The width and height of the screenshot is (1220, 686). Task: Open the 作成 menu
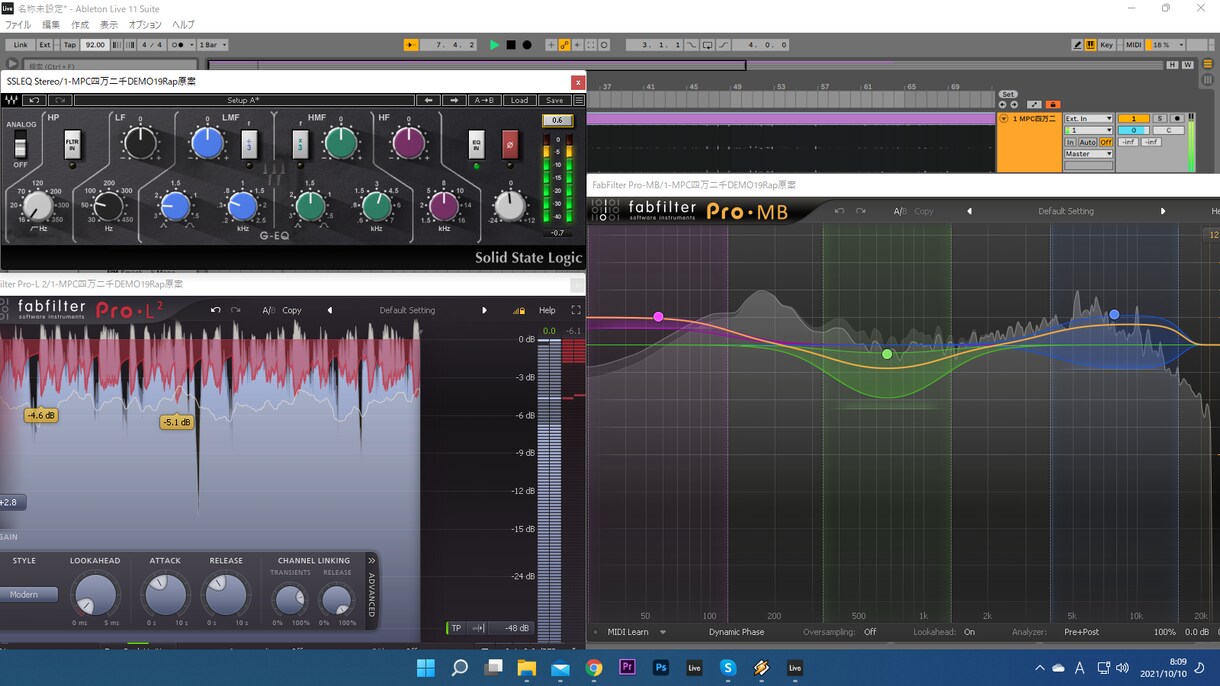click(80, 24)
